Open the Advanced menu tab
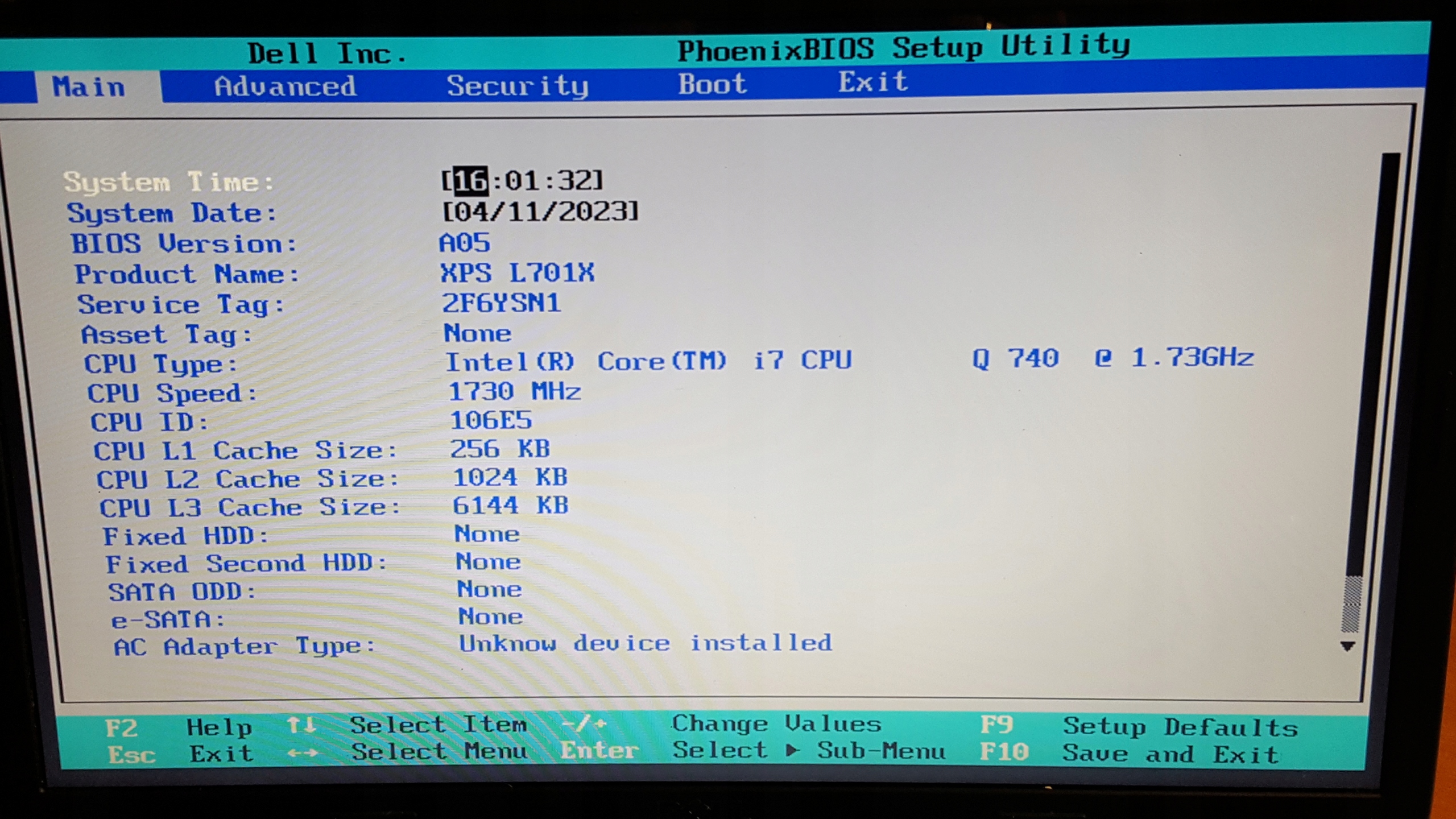Screen dimensions: 1456x819 (285, 86)
